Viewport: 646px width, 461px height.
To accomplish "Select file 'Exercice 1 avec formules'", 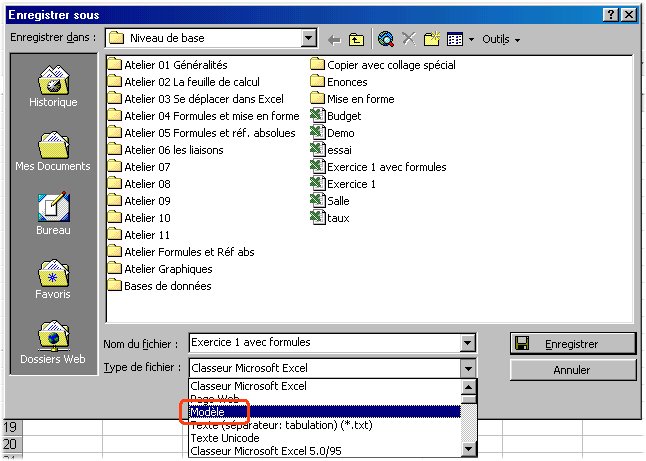I will 378,167.
